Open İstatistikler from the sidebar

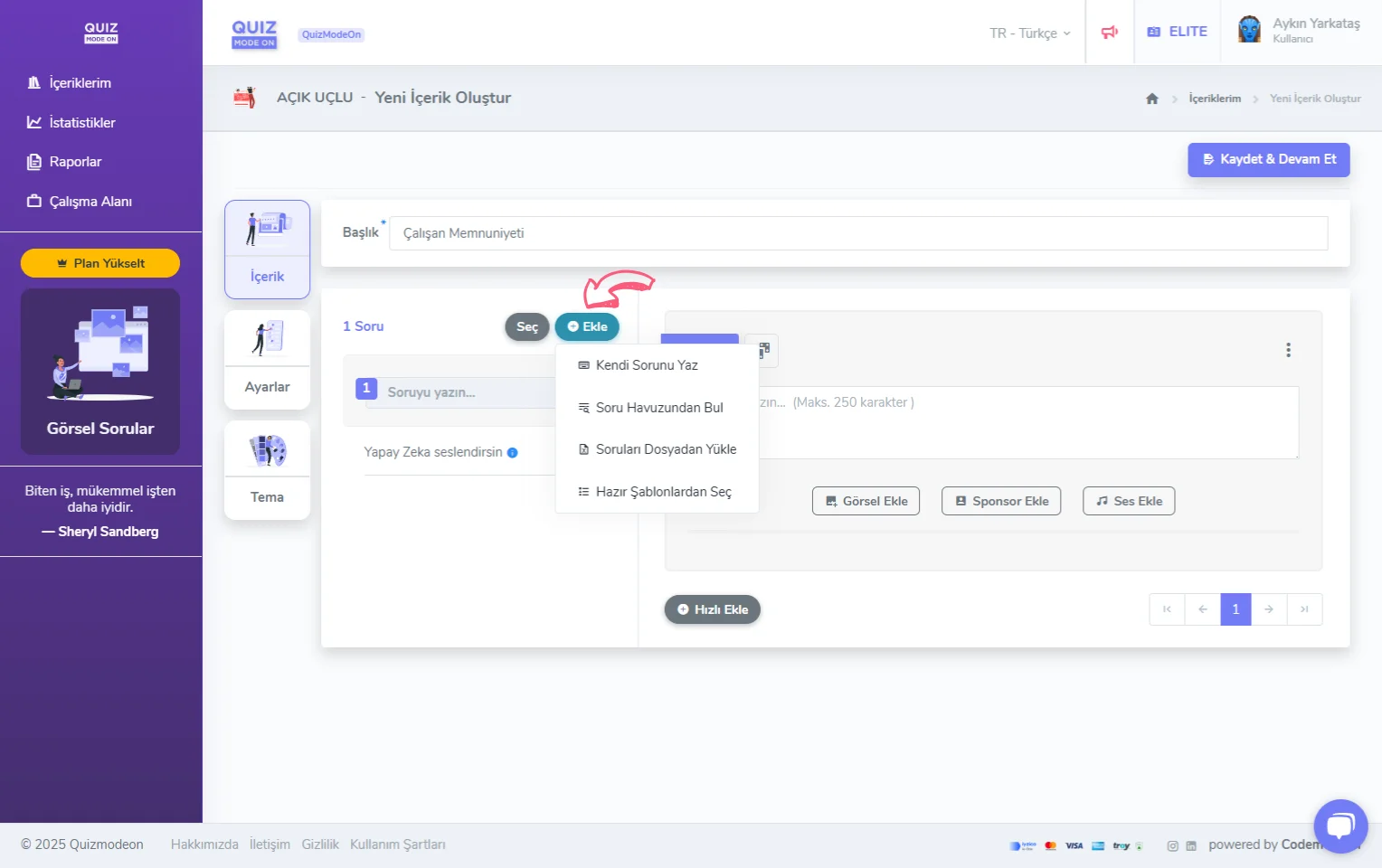(x=81, y=123)
